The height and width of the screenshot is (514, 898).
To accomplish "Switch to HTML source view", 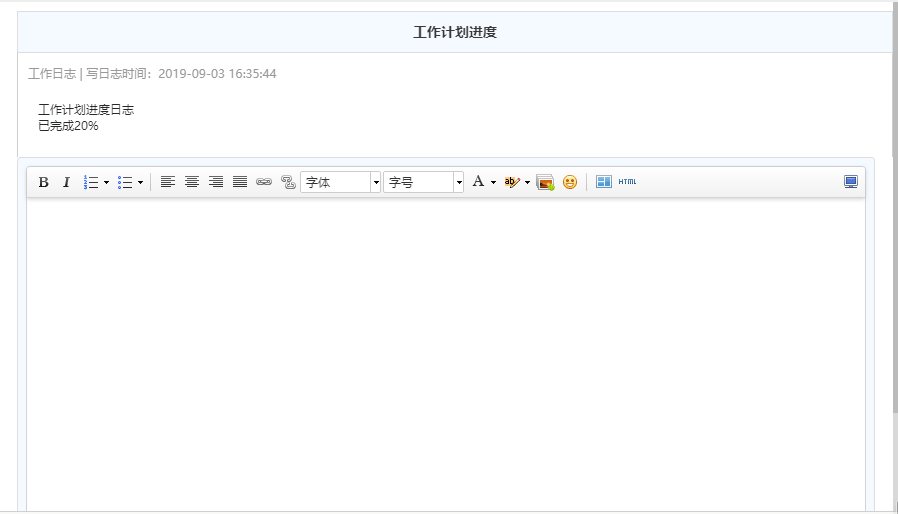I will click(627, 182).
